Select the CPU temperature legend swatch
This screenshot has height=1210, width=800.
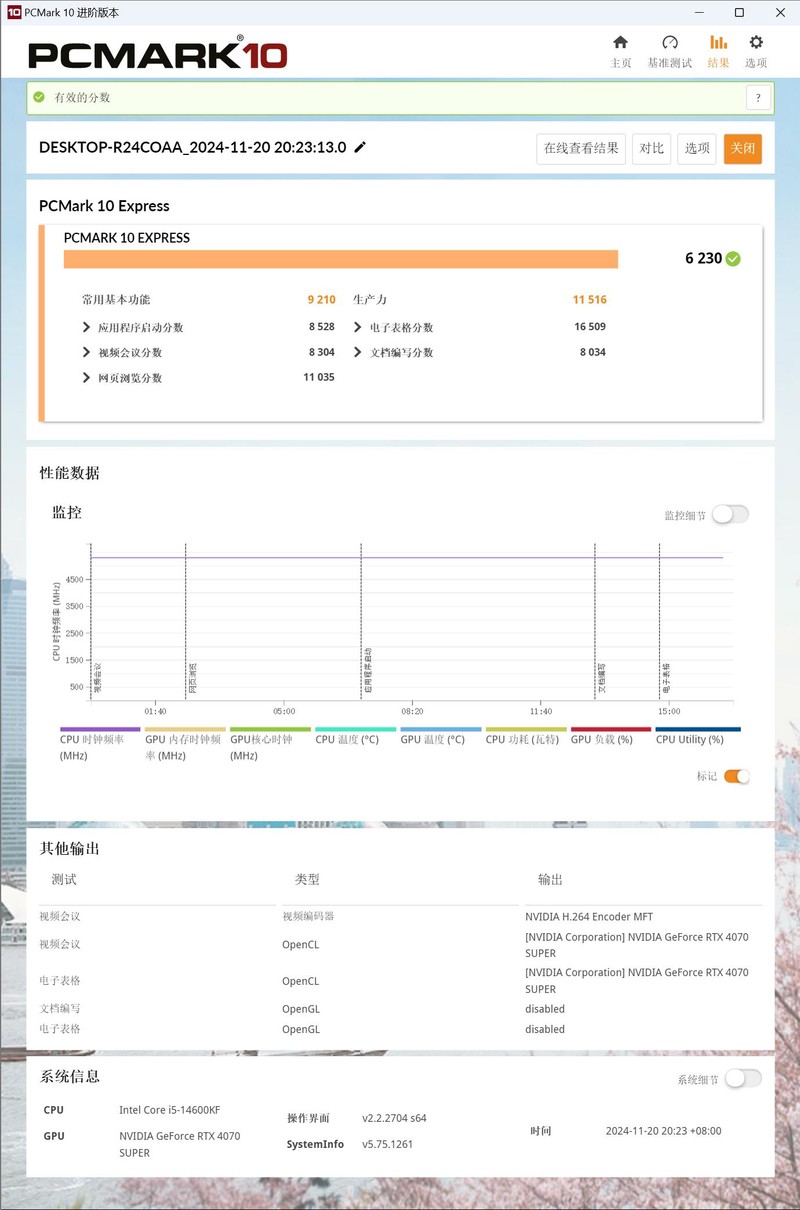[x=355, y=729]
